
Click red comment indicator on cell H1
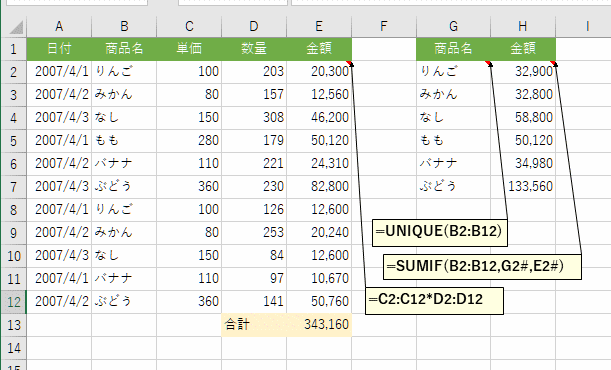(553, 63)
